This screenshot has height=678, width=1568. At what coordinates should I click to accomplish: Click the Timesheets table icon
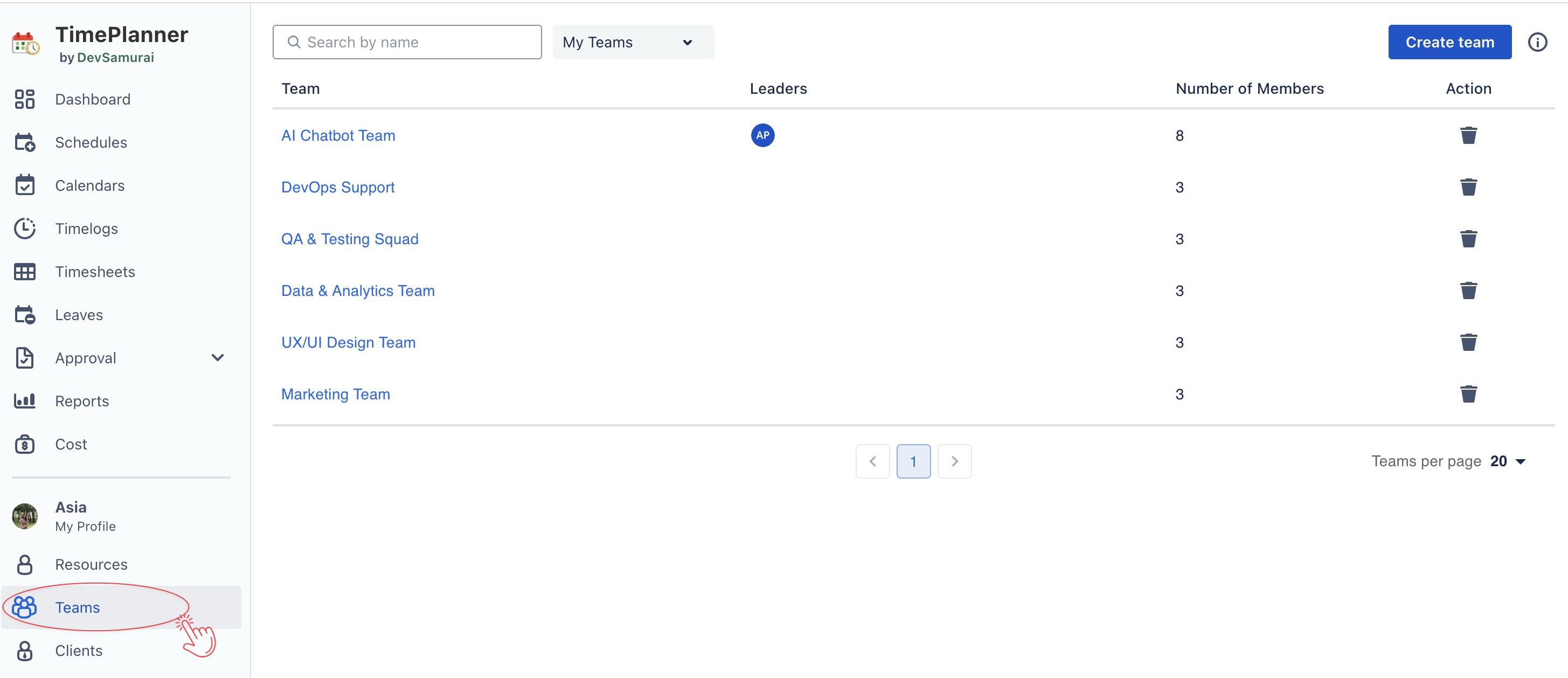24,272
